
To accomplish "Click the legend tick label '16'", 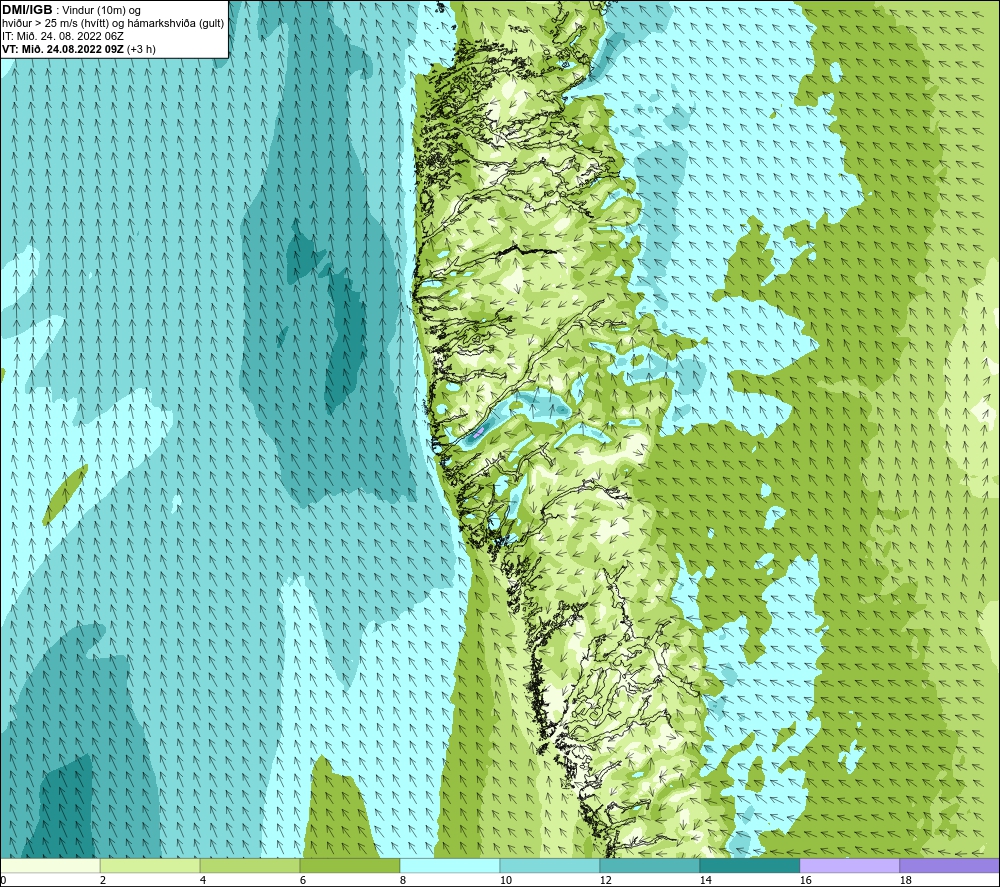I will [805, 881].
